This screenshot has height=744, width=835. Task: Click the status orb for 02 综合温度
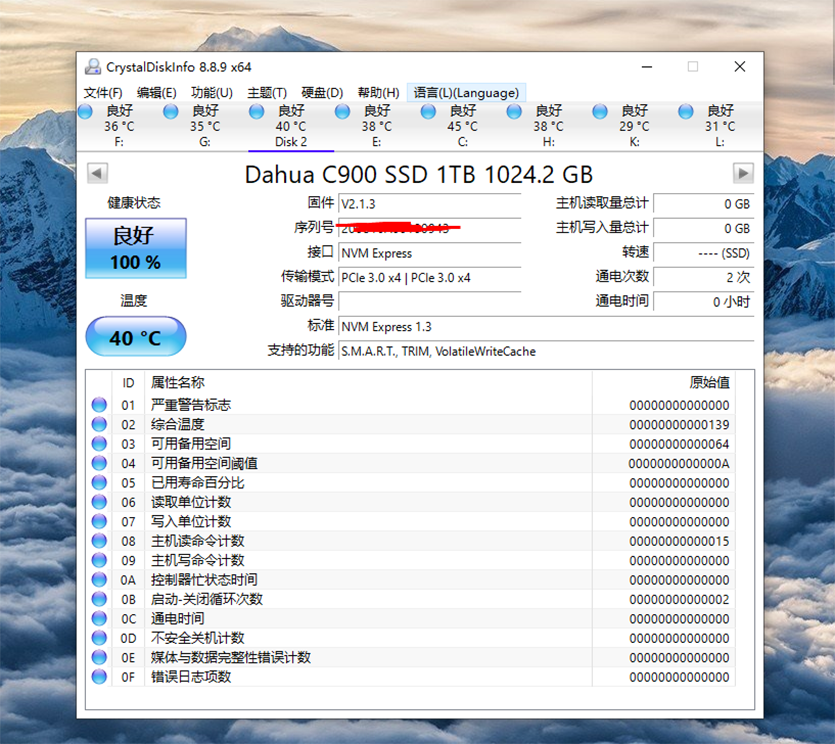(x=99, y=424)
